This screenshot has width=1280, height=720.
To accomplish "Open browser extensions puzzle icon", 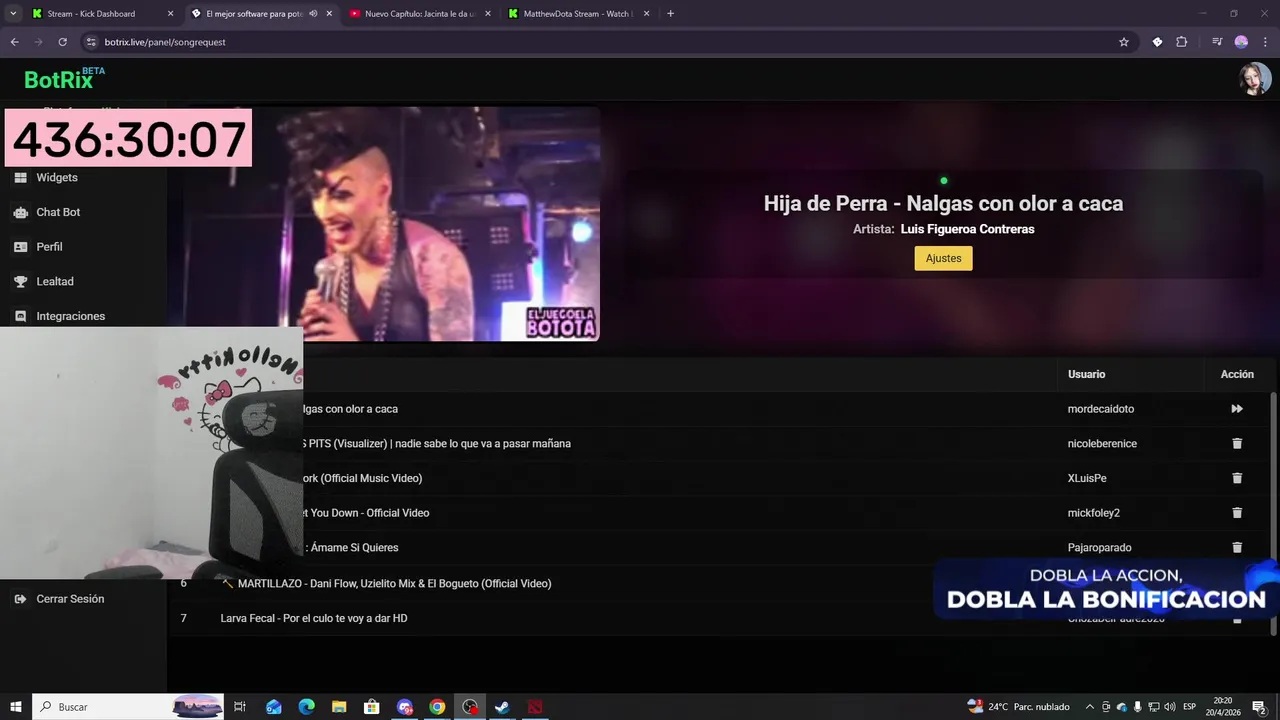I will 1182,42.
